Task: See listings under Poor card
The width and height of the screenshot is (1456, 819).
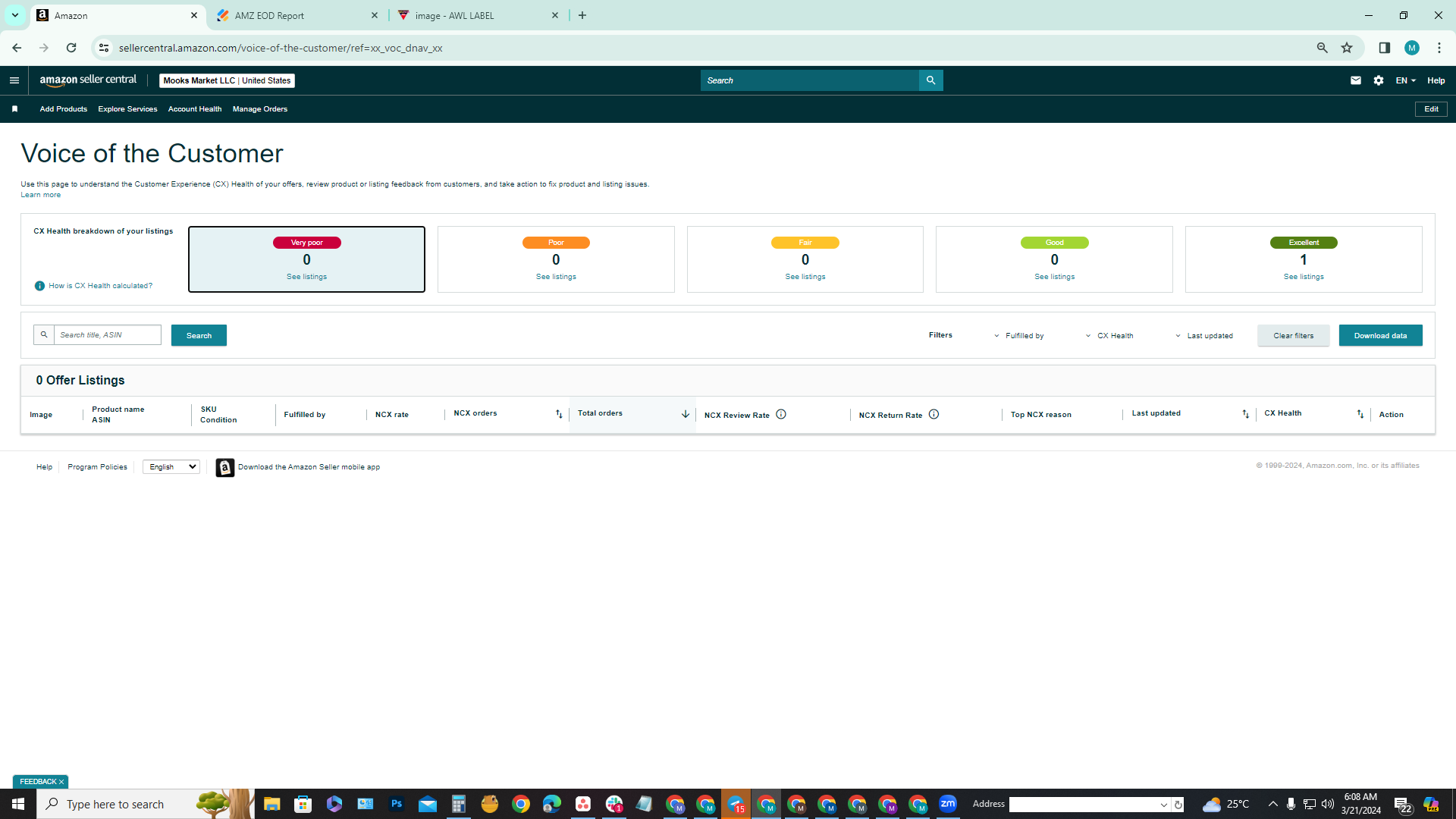Action: point(556,277)
